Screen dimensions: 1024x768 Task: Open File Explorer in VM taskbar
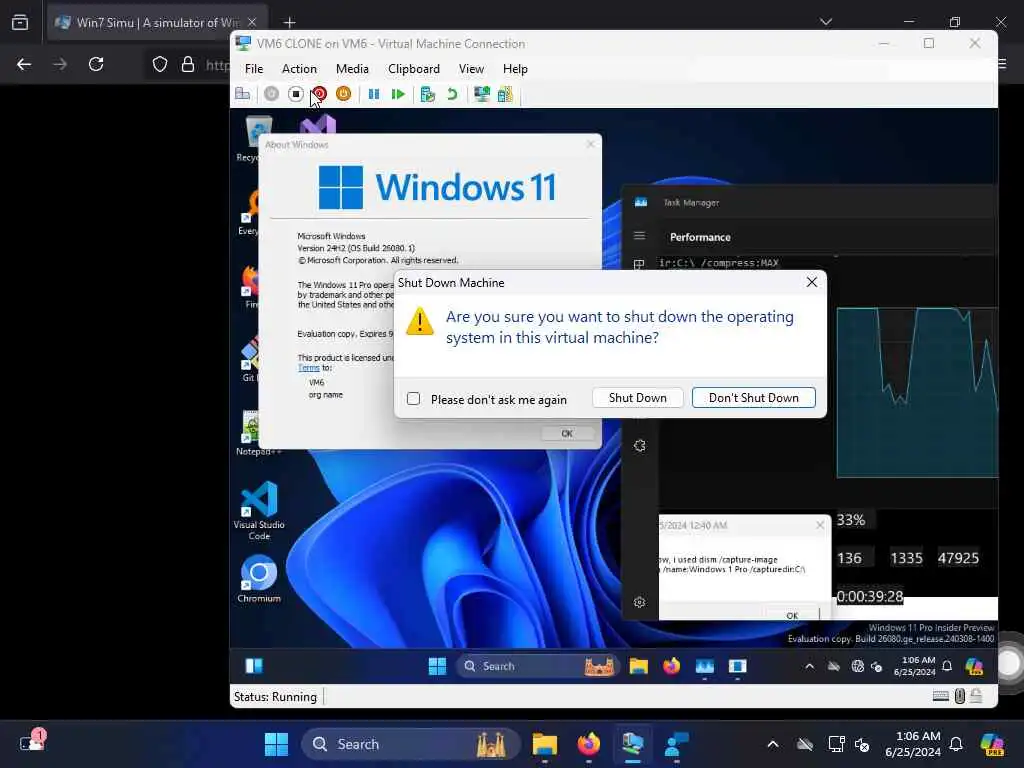click(x=639, y=665)
